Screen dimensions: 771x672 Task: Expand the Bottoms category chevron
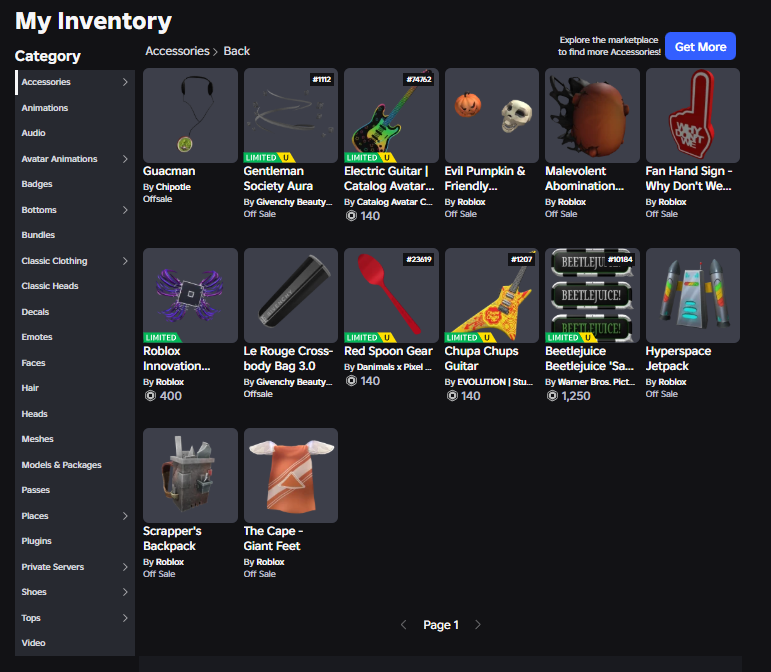[125, 210]
